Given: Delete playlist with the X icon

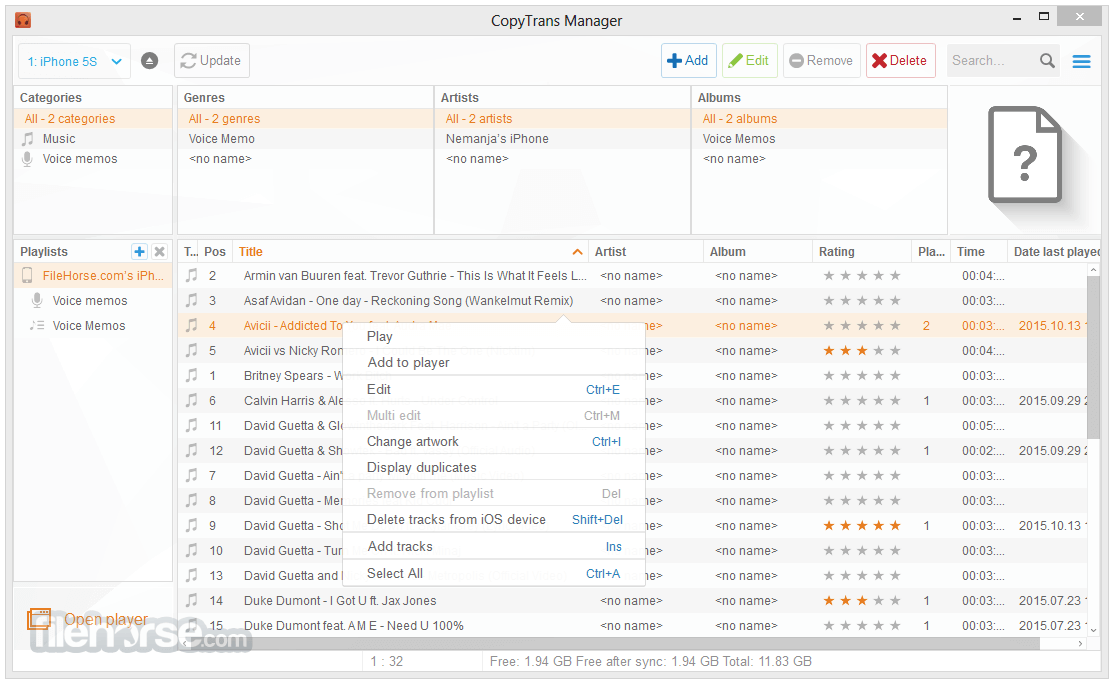Looking at the screenshot, I should pos(160,252).
